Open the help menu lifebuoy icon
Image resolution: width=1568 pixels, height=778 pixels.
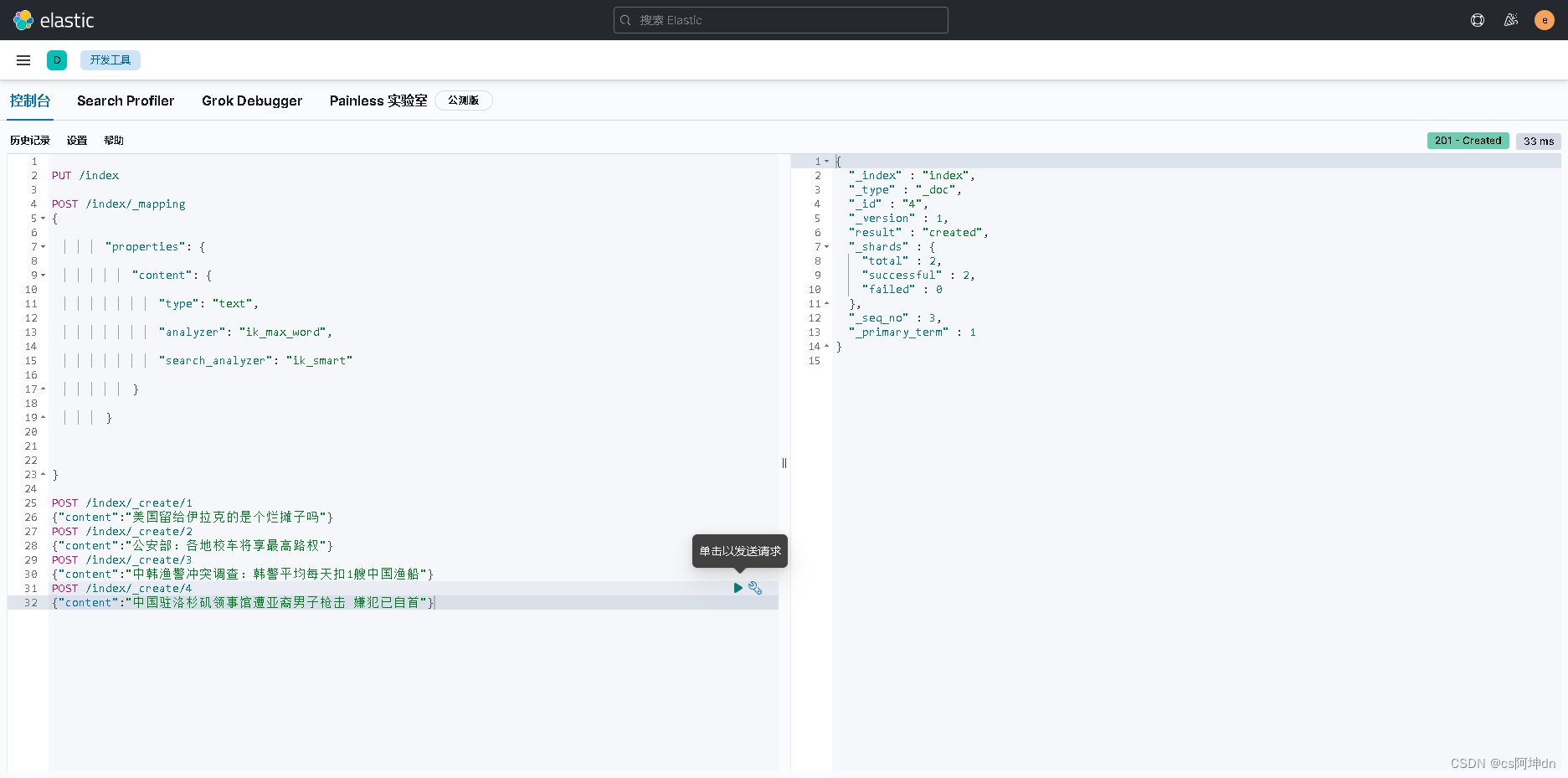tap(1478, 20)
